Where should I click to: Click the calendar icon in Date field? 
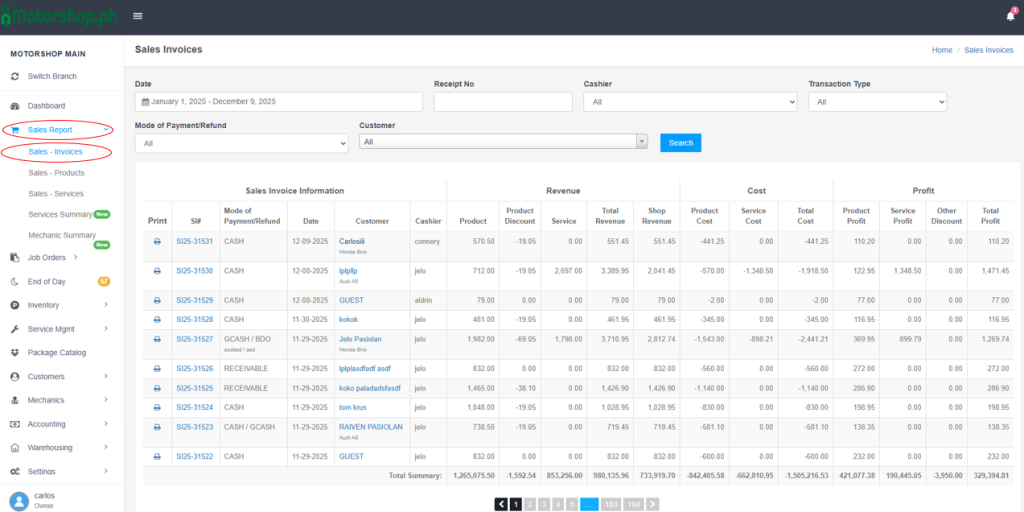[x=146, y=102]
